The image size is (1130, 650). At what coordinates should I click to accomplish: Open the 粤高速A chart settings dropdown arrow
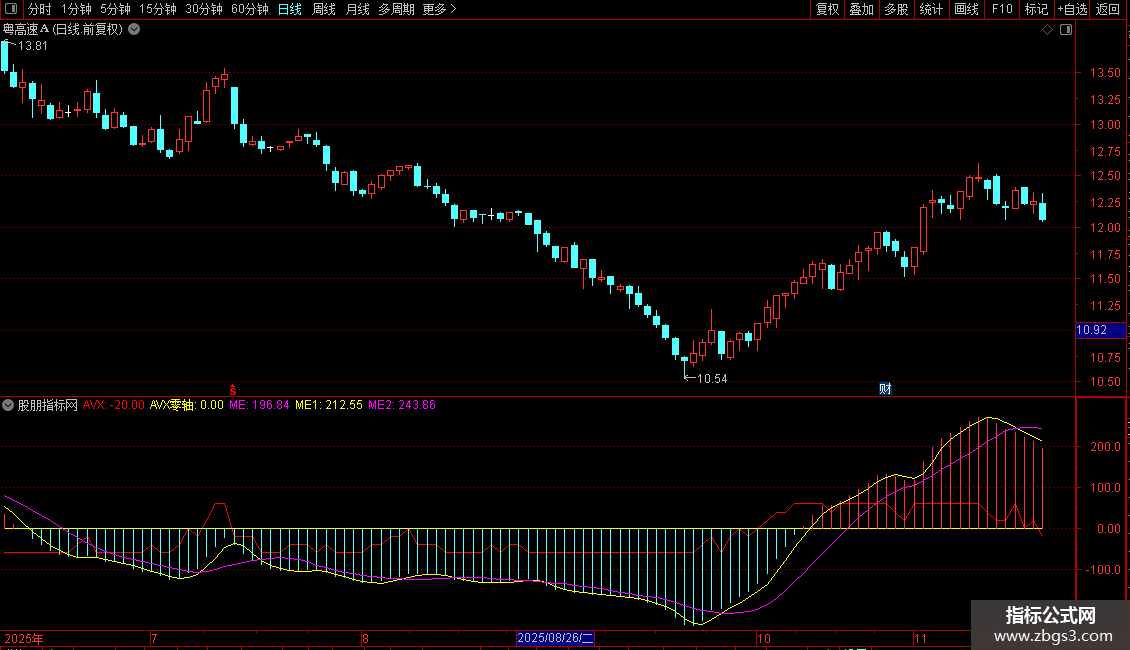[135, 30]
